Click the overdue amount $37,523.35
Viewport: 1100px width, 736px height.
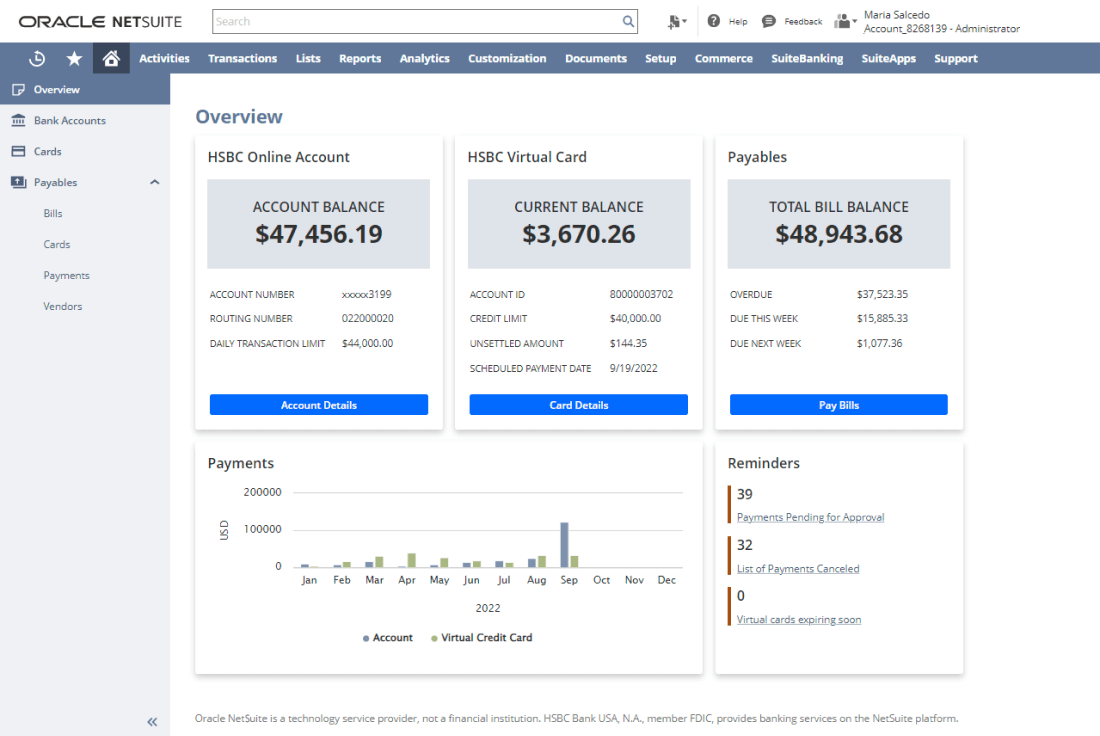pos(882,295)
